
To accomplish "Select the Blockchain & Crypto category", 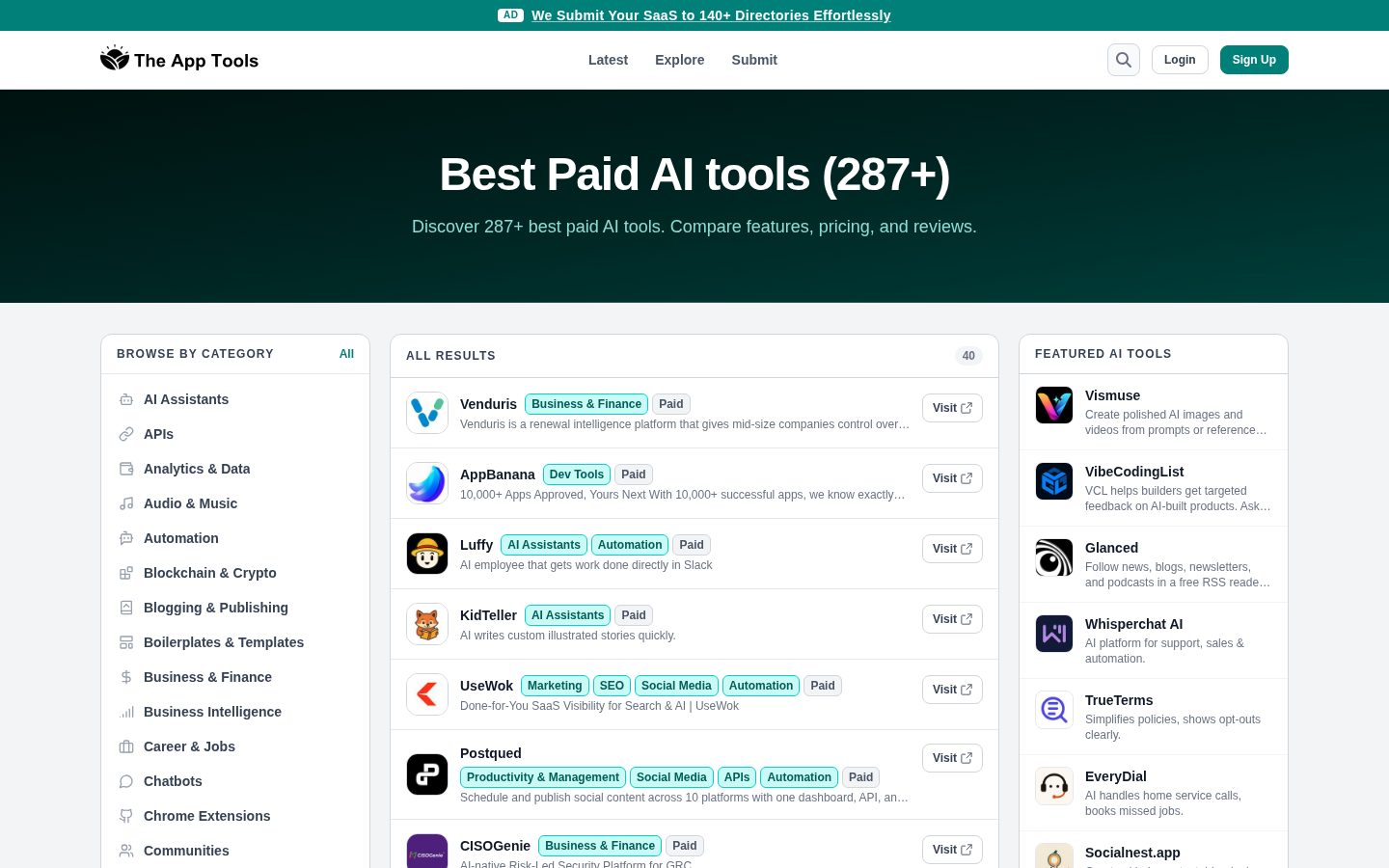I will pyautogui.click(x=235, y=573).
